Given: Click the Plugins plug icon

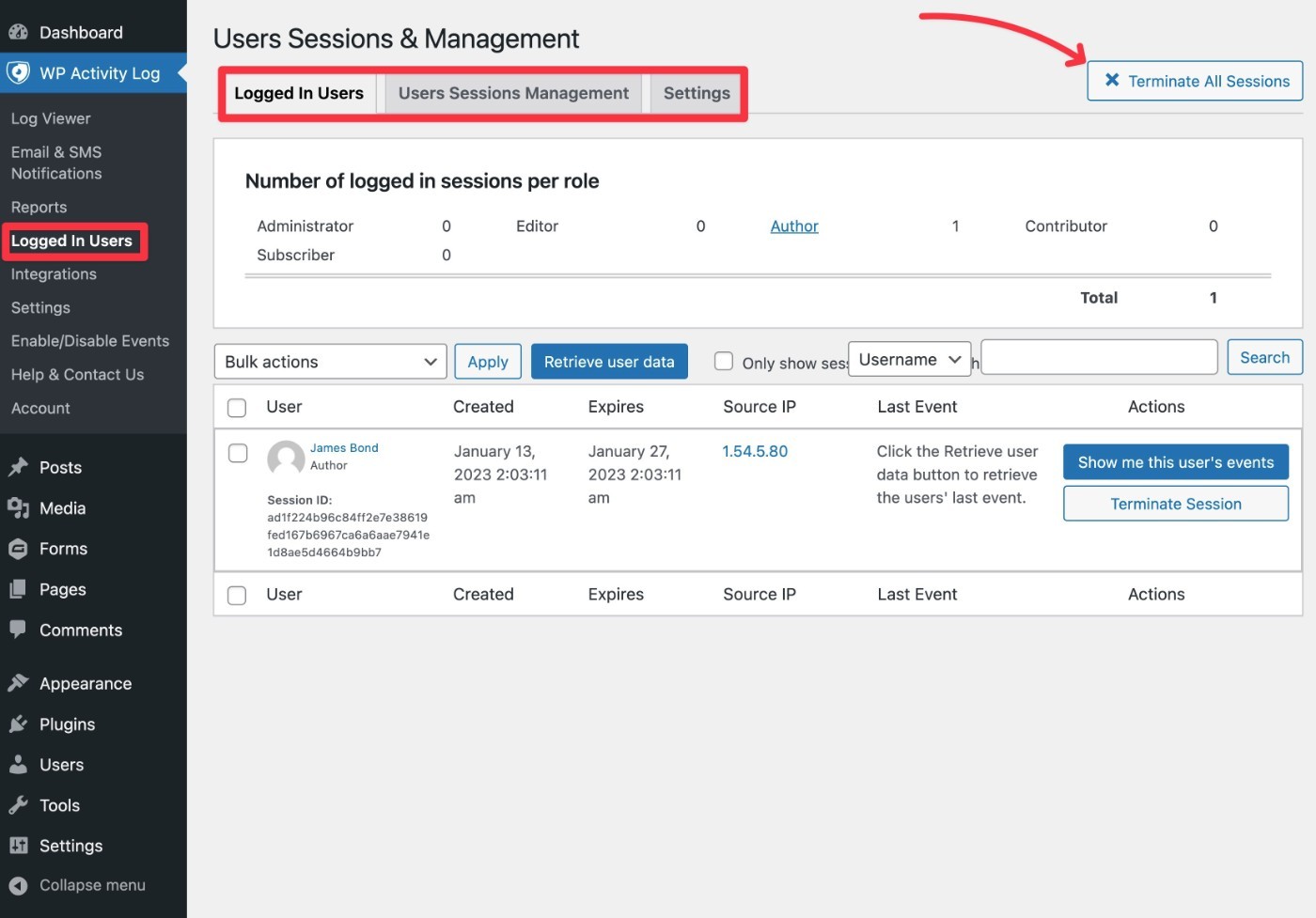Looking at the screenshot, I should pos(18,724).
